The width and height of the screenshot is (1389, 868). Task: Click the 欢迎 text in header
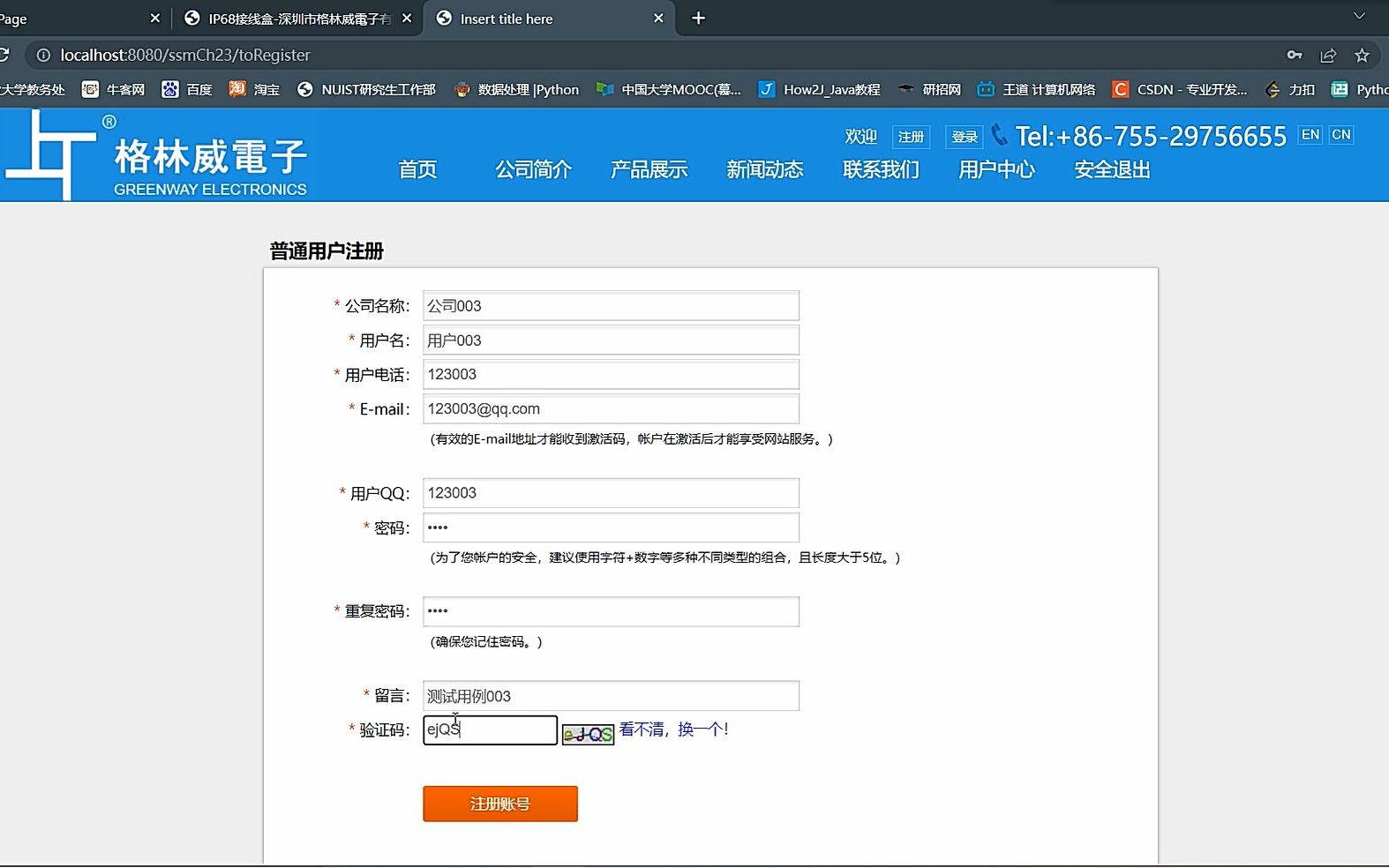tap(861, 137)
